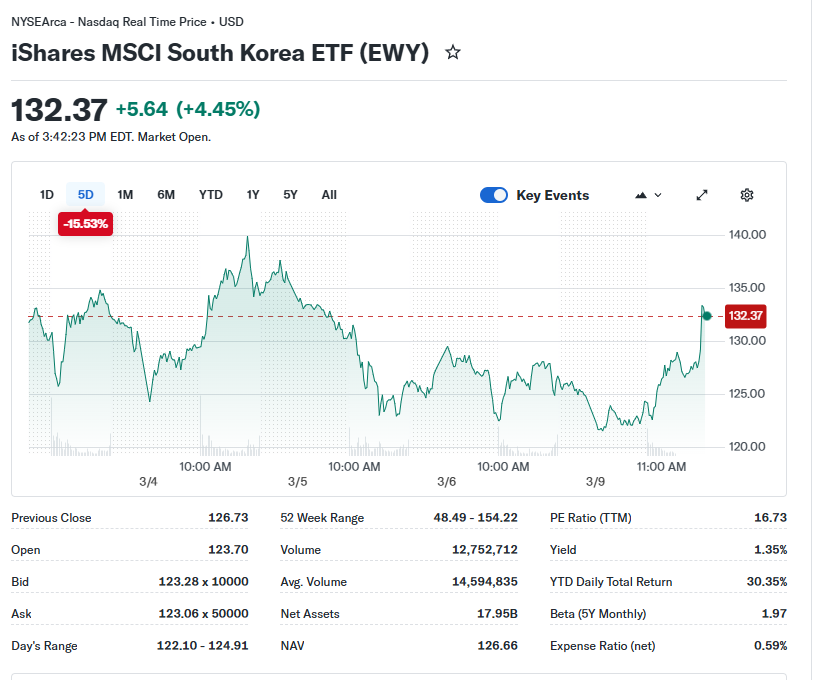Click the 3/5 date label on chart axis
Viewport: 815px width, 680px height.
click(x=297, y=482)
